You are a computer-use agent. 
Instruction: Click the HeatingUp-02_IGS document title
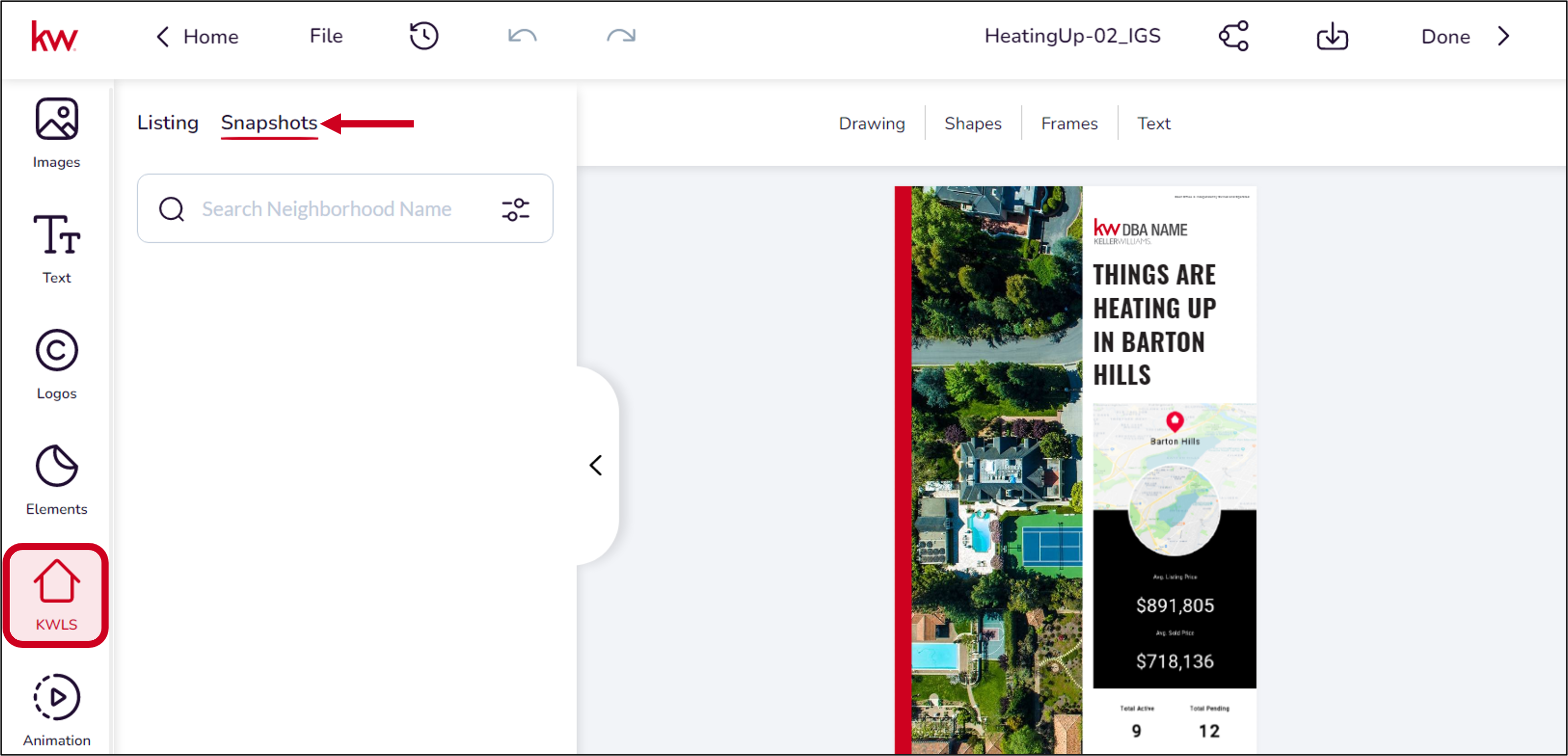pos(1072,36)
